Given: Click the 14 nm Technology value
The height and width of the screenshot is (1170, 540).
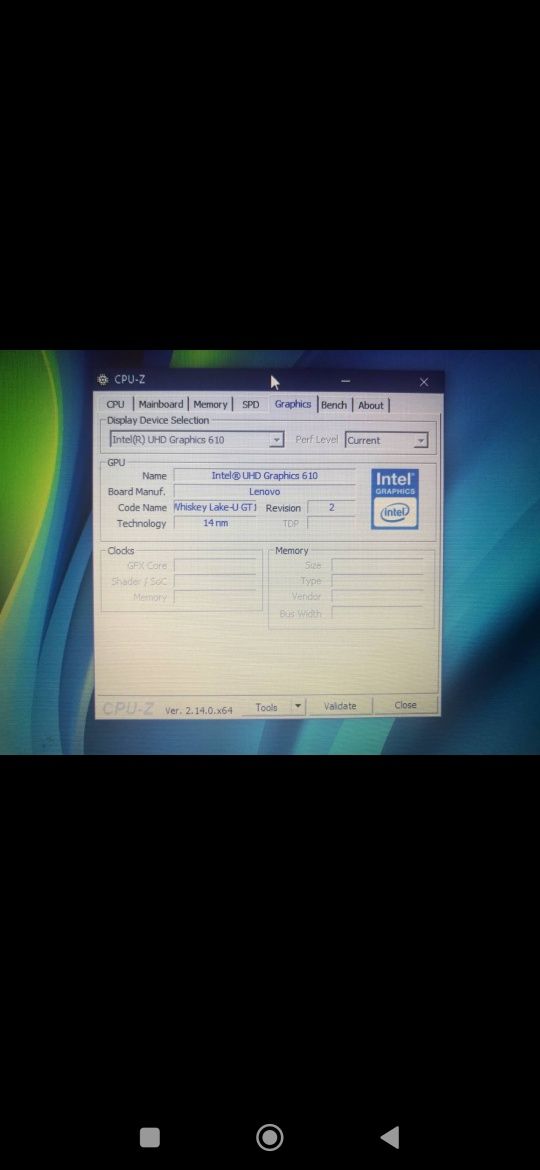Looking at the screenshot, I should tap(215, 523).
